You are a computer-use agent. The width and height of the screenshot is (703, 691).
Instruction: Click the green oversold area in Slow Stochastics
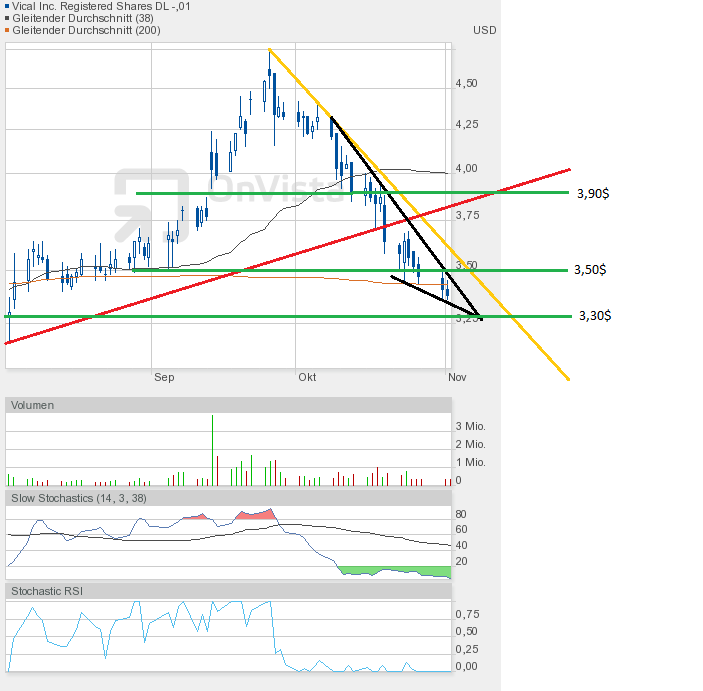pyautogui.click(x=395, y=571)
